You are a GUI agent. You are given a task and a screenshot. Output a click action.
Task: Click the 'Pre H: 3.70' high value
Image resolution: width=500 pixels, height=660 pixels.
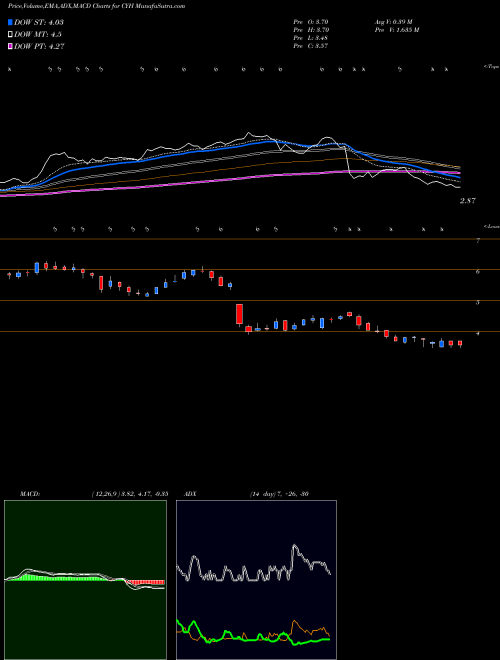pos(311,30)
